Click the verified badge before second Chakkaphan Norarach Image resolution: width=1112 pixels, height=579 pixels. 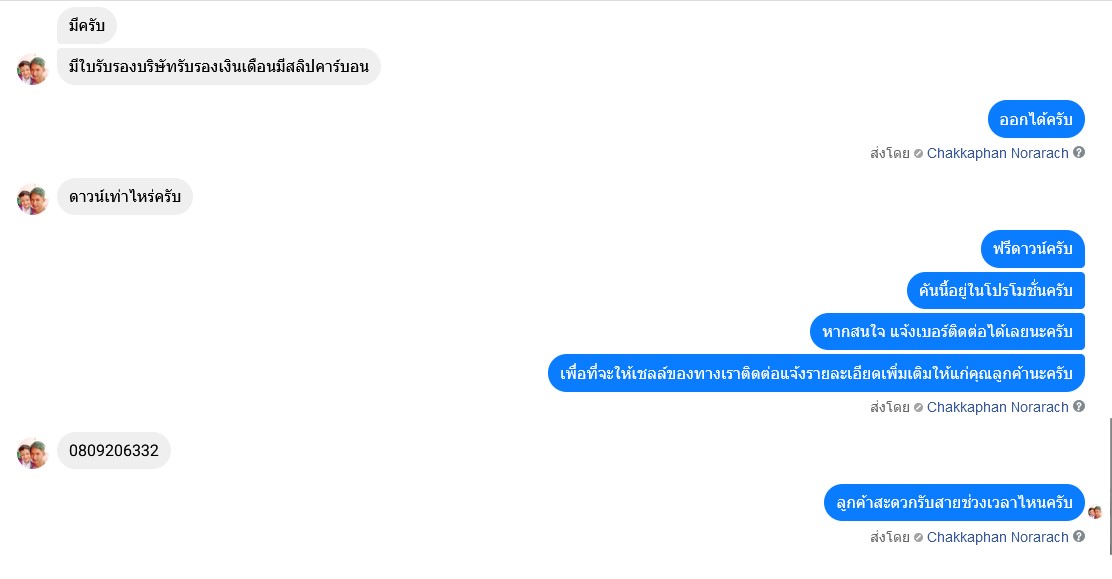918,407
